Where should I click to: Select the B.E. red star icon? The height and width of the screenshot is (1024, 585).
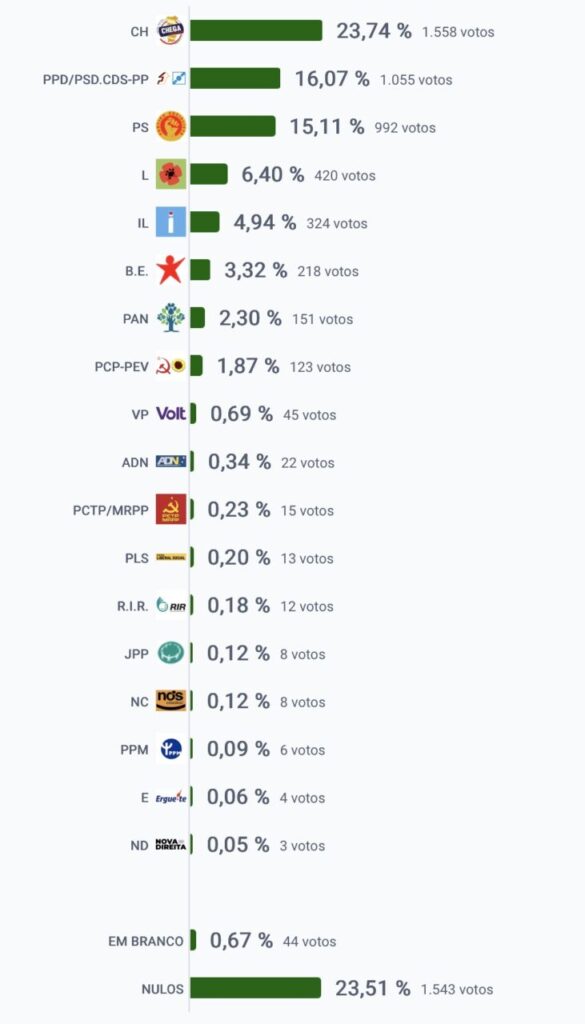170,270
